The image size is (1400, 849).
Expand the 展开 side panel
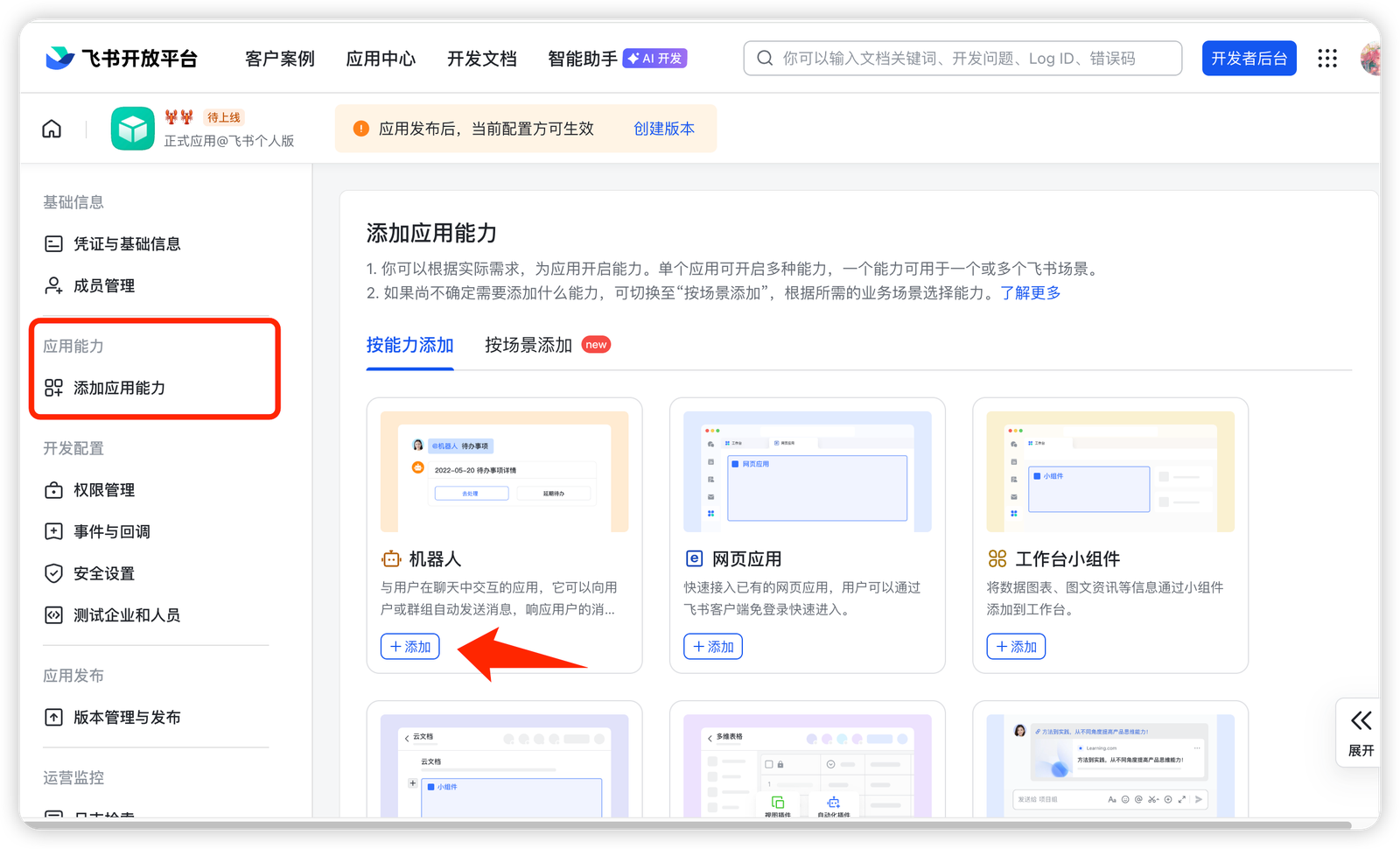(1361, 733)
